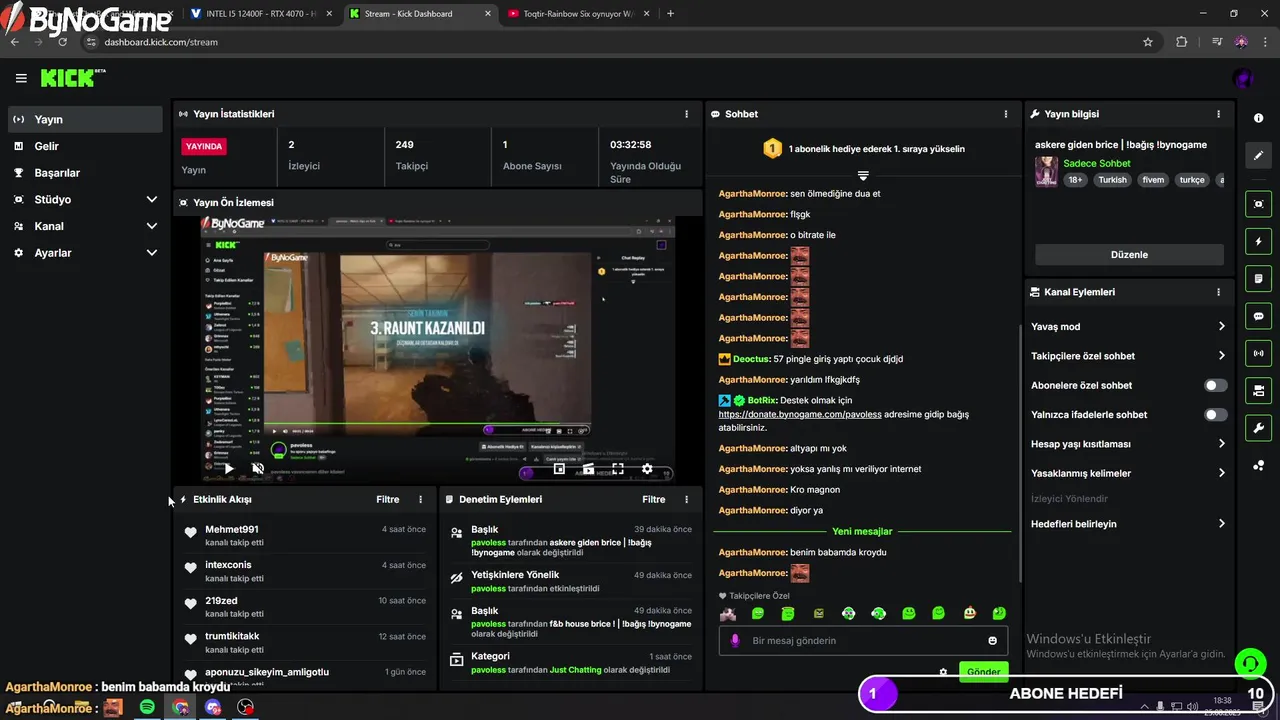The height and width of the screenshot is (720, 1280).
Task: Bookmark this page with the star icon
Action: pos(1148,42)
